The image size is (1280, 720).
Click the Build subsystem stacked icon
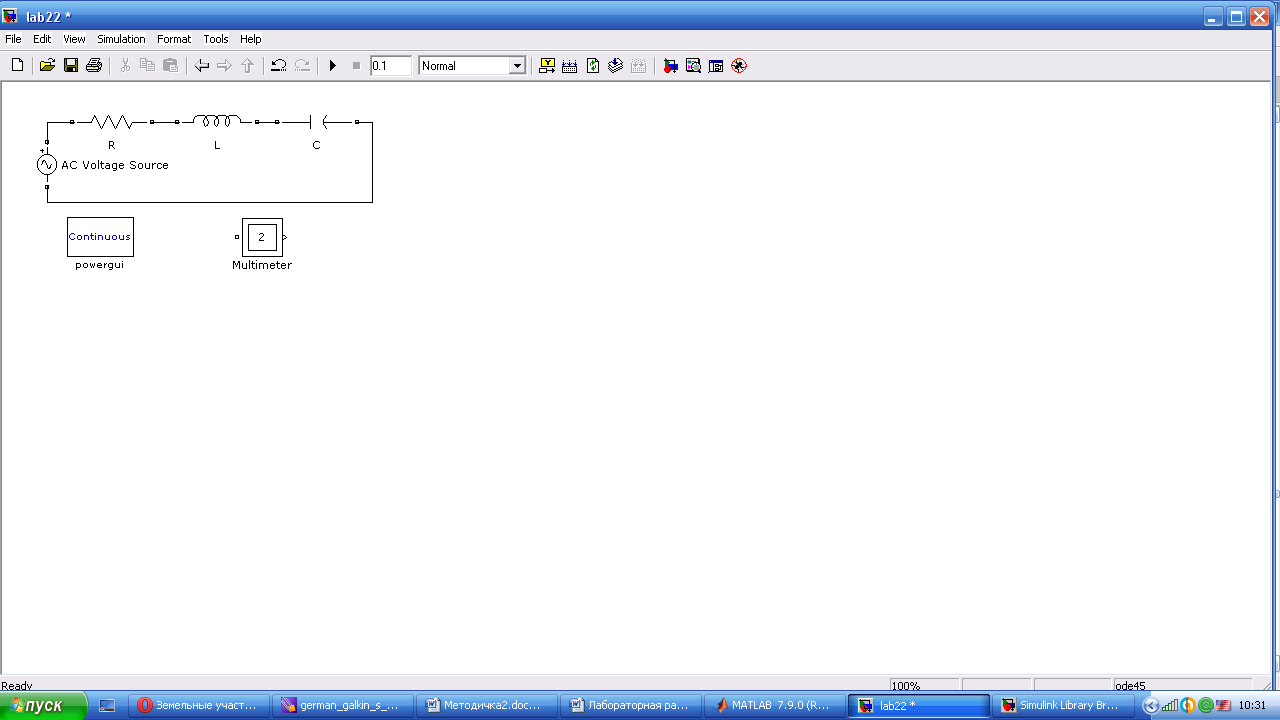(616, 66)
